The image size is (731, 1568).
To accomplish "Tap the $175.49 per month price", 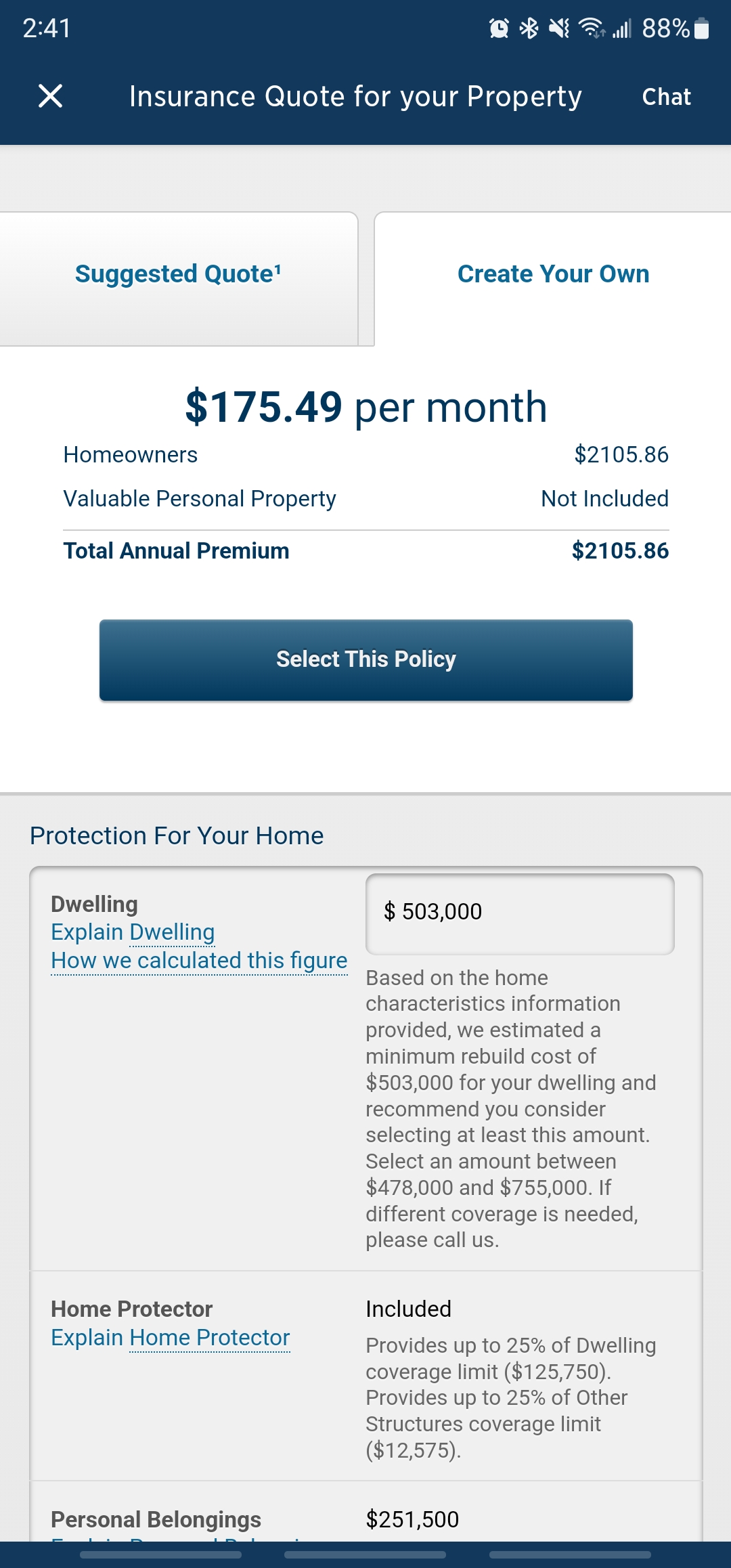I will [x=365, y=408].
